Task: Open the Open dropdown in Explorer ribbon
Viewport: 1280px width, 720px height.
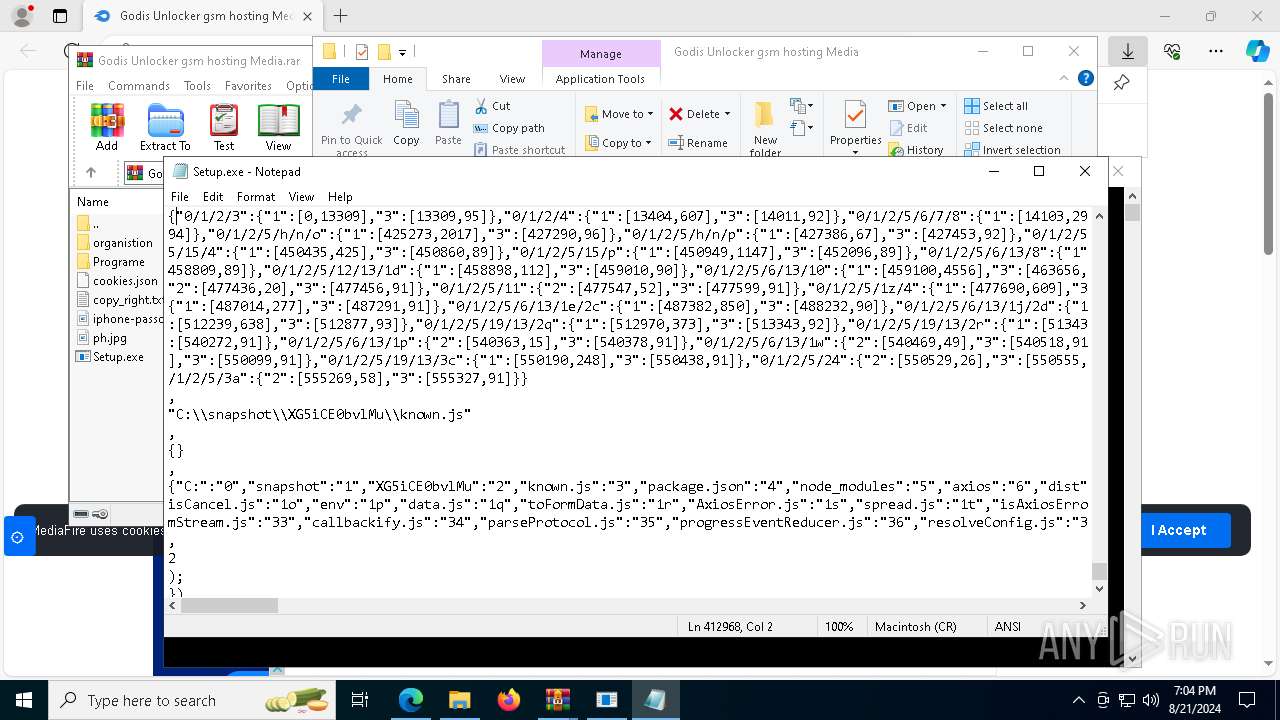Action: coord(916,106)
